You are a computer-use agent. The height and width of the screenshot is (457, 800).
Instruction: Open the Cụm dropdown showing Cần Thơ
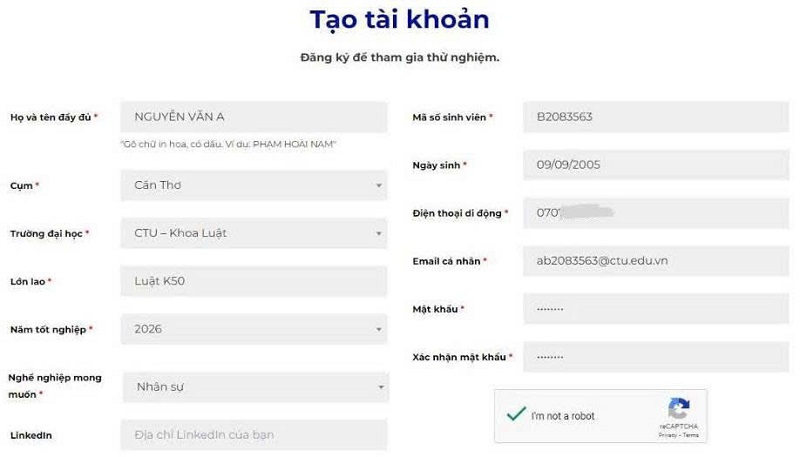(254, 185)
